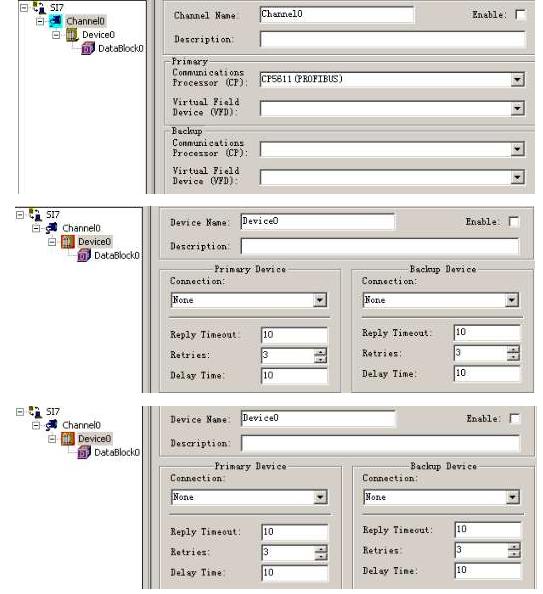Tick the Enable checkbox in the middle Device Name panel
Image resolution: width=543 pixels, height=594 pixels.
tap(514, 222)
